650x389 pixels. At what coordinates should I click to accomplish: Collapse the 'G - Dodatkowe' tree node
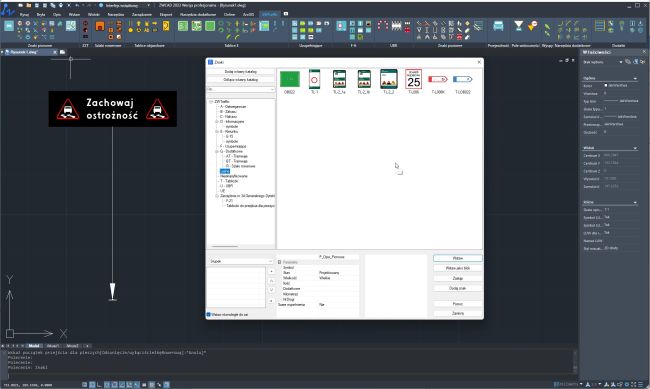pos(216,151)
